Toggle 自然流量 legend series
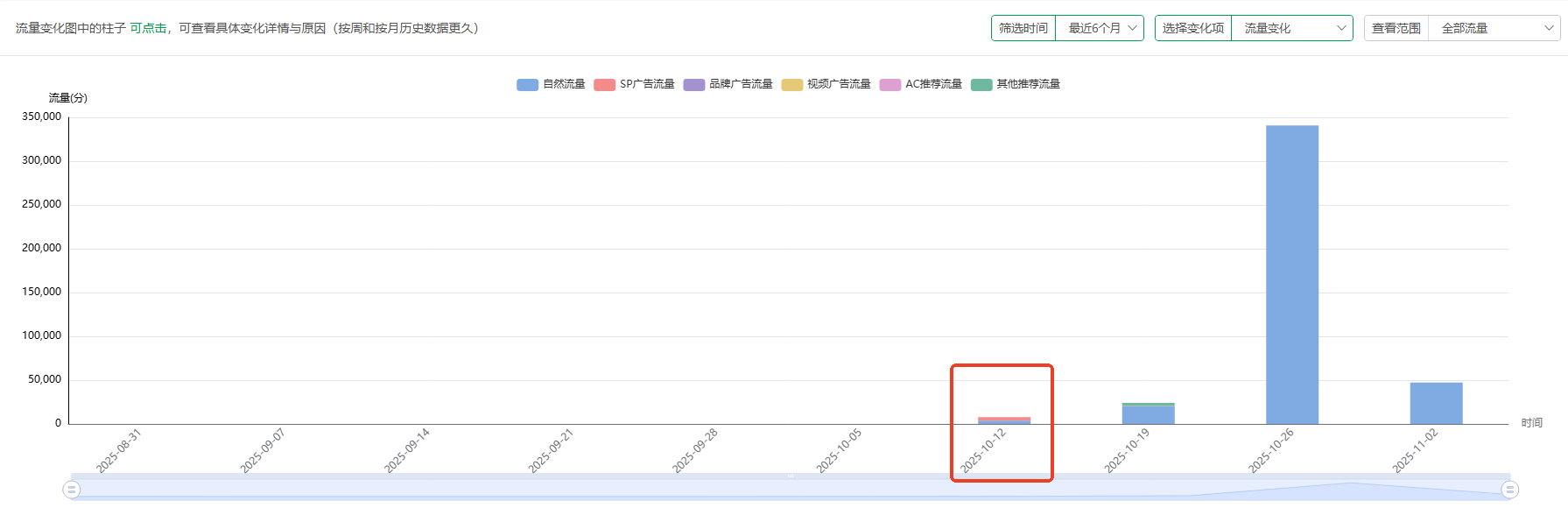This screenshot has height=508, width=1568. (x=551, y=84)
